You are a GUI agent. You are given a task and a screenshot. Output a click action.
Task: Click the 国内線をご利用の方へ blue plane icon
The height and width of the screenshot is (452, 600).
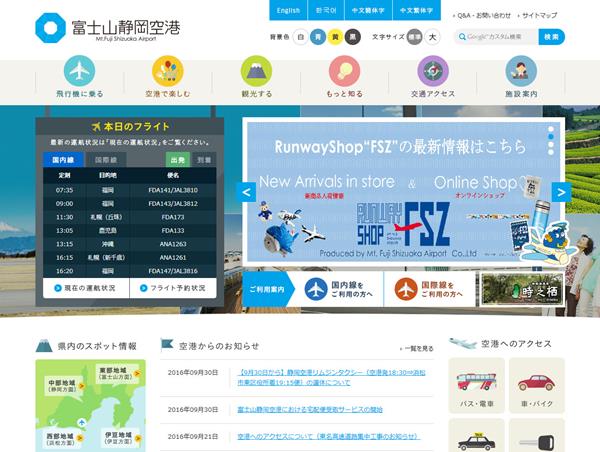[316, 289]
